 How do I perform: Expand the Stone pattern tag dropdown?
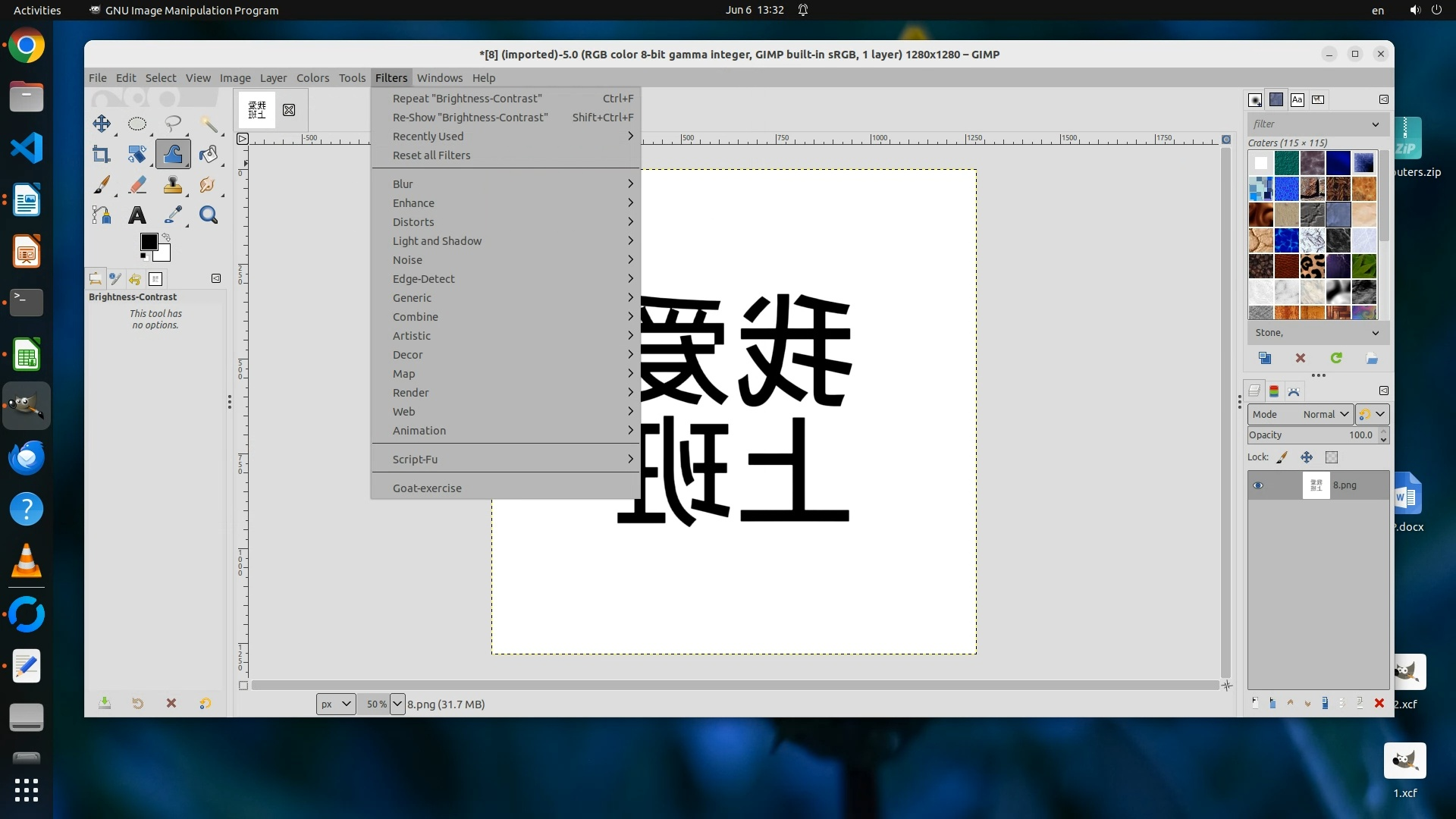pos(1376,333)
